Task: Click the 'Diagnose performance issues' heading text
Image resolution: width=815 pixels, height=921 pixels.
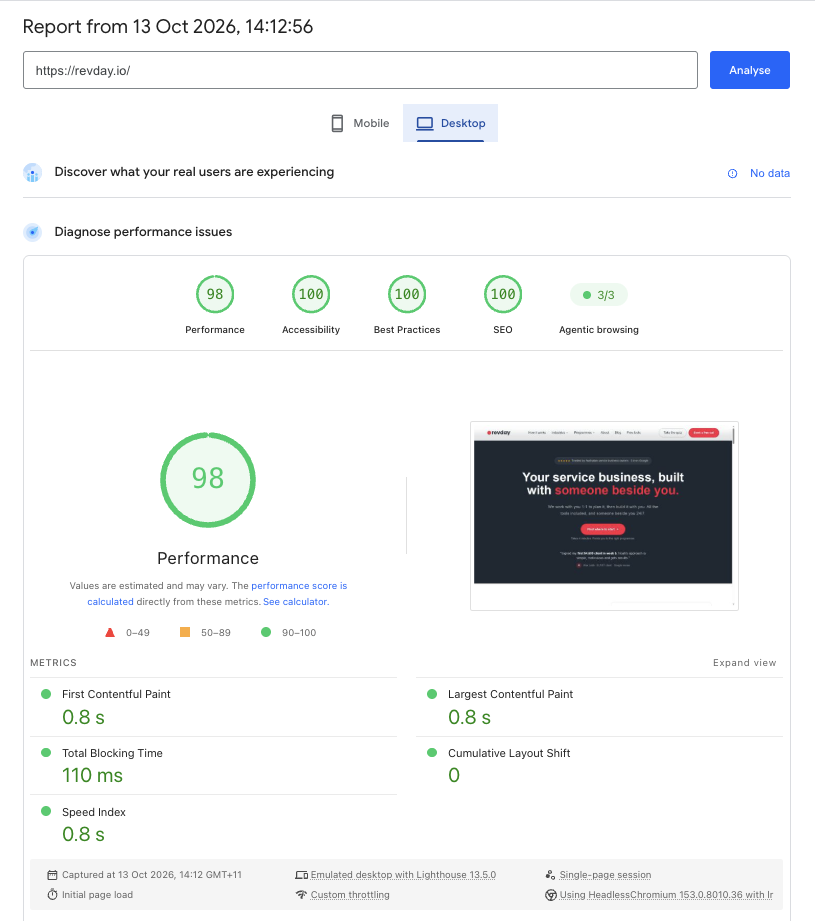Action: click(x=143, y=232)
